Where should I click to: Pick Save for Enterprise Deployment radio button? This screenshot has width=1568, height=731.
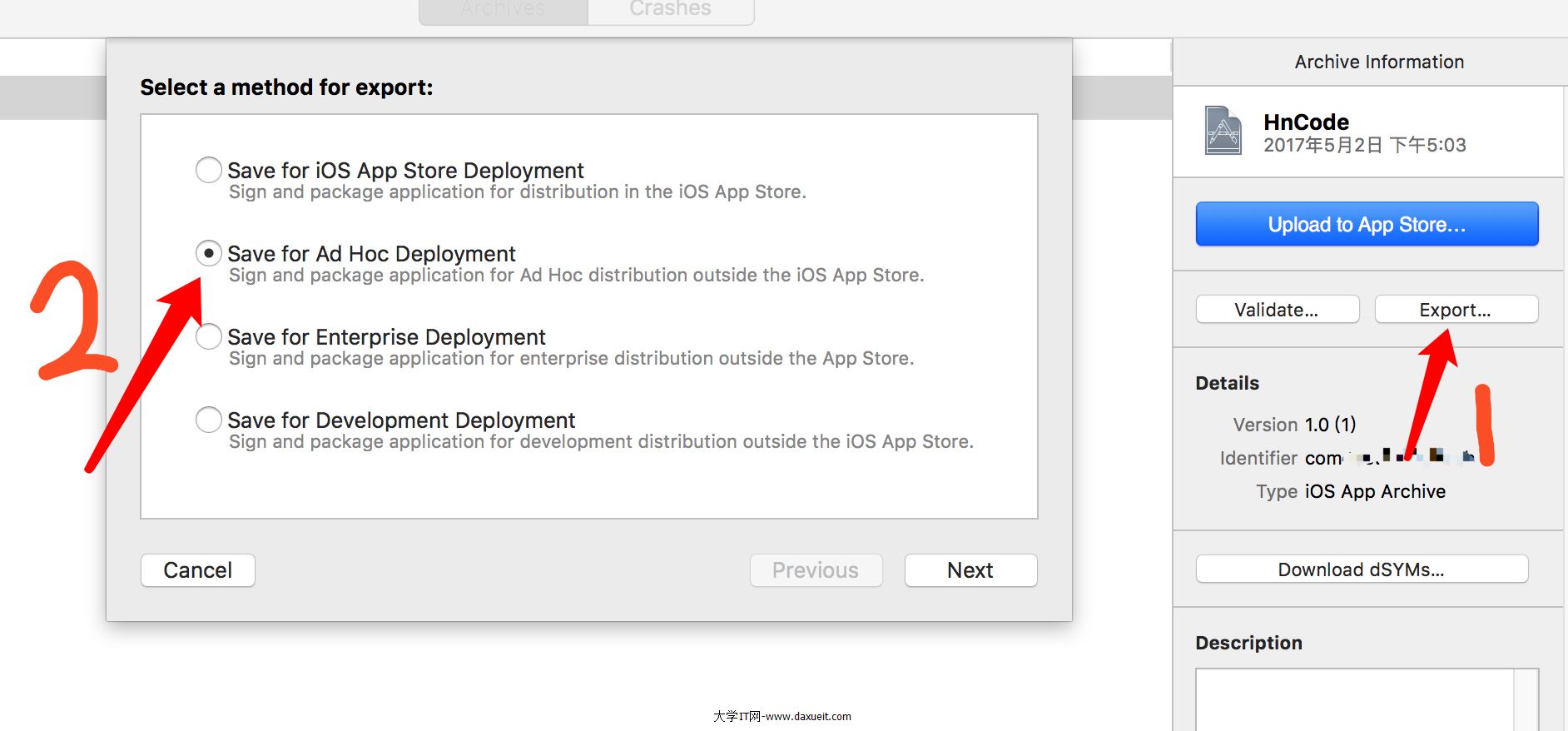pyautogui.click(x=209, y=336)
